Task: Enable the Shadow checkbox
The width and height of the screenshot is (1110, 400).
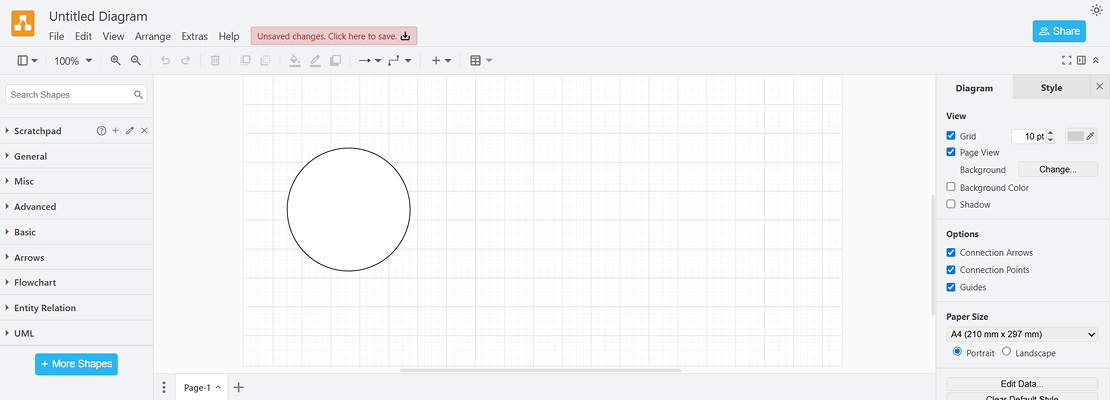Action: coord(951,204)
